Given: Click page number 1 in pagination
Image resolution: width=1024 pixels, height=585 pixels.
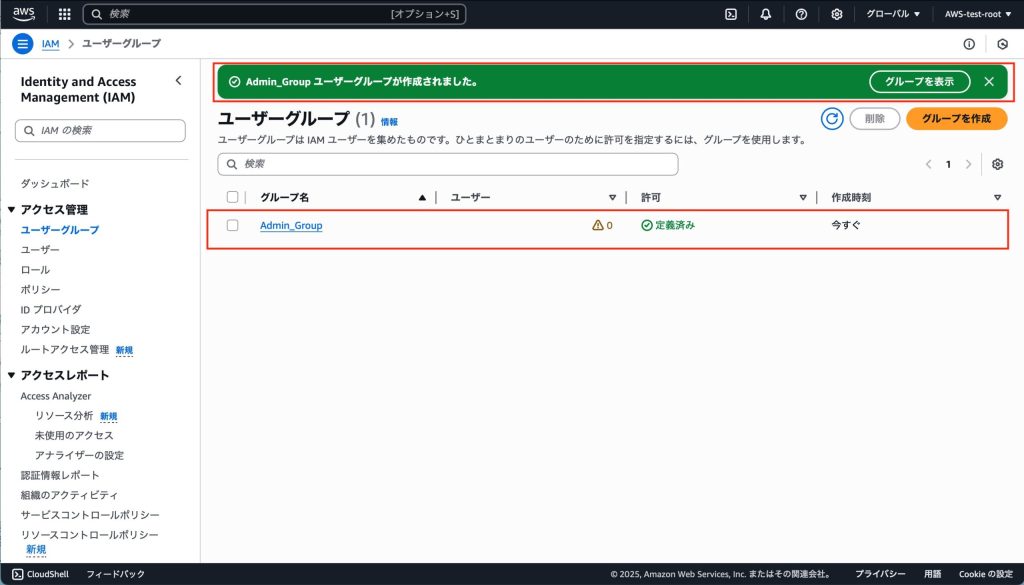Looking at the screenshot, I should pyautogui.click(x=948, y=164).
